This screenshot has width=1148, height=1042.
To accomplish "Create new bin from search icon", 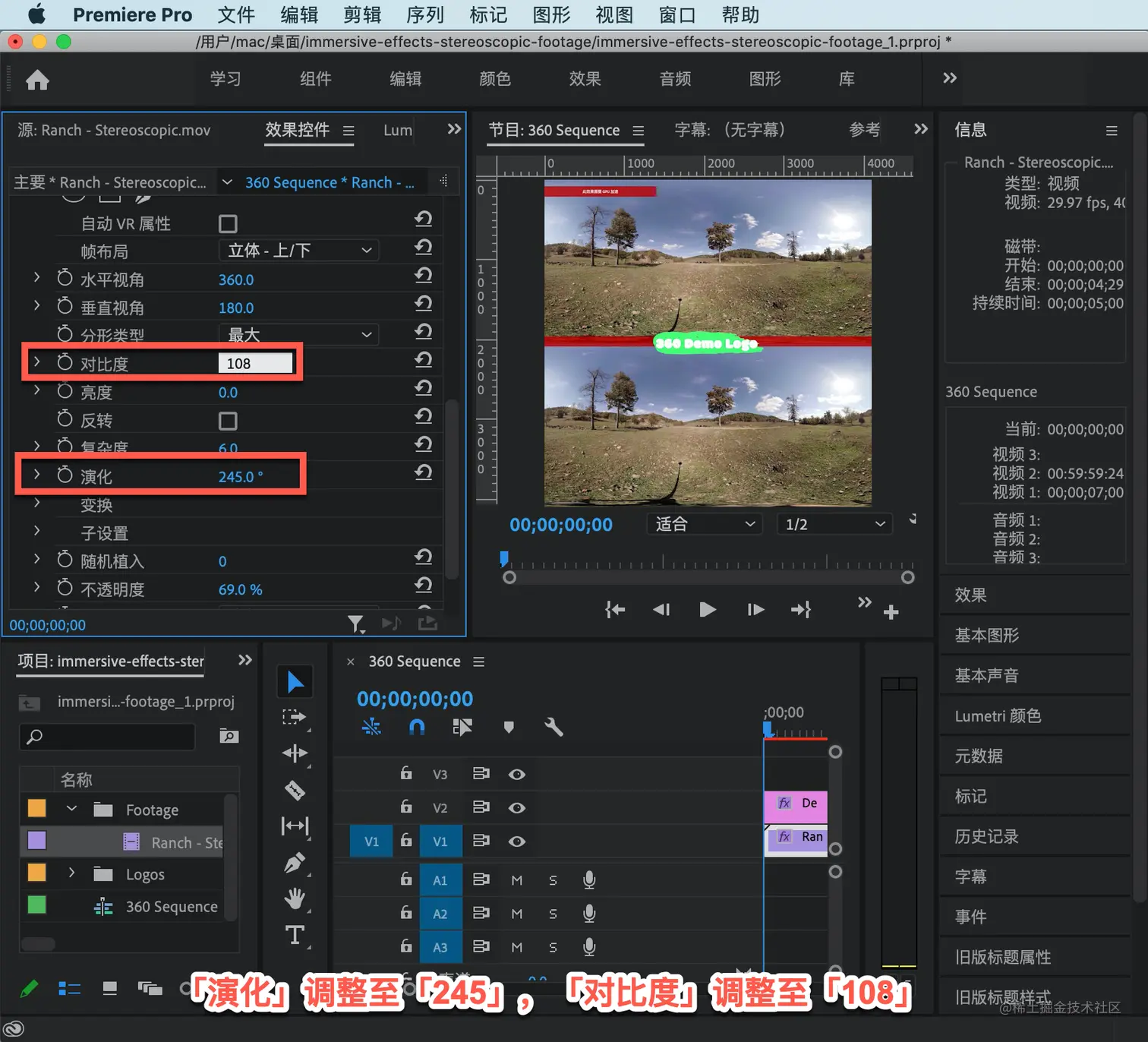I will 229,736.
